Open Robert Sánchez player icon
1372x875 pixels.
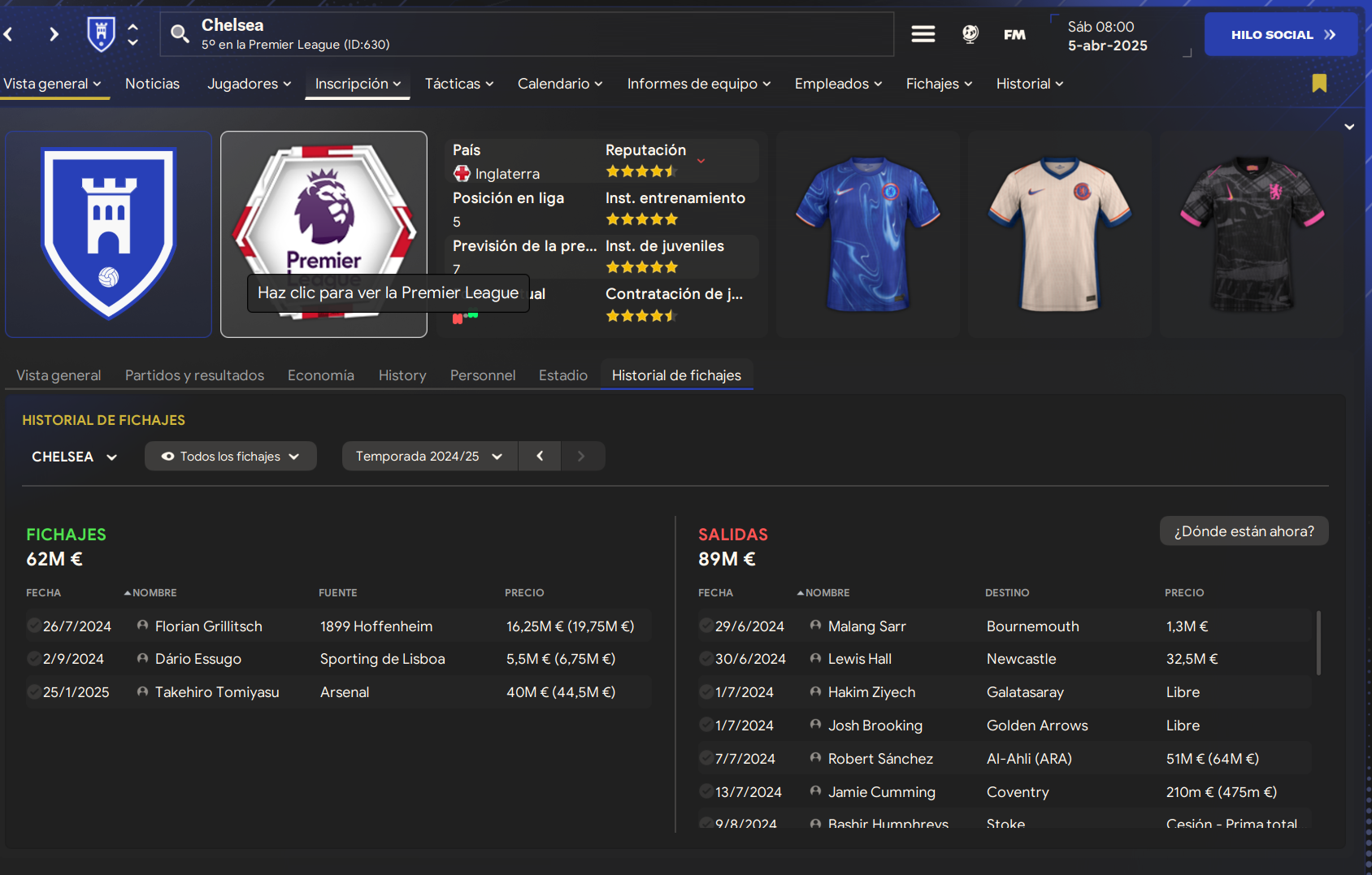(815, 758)
